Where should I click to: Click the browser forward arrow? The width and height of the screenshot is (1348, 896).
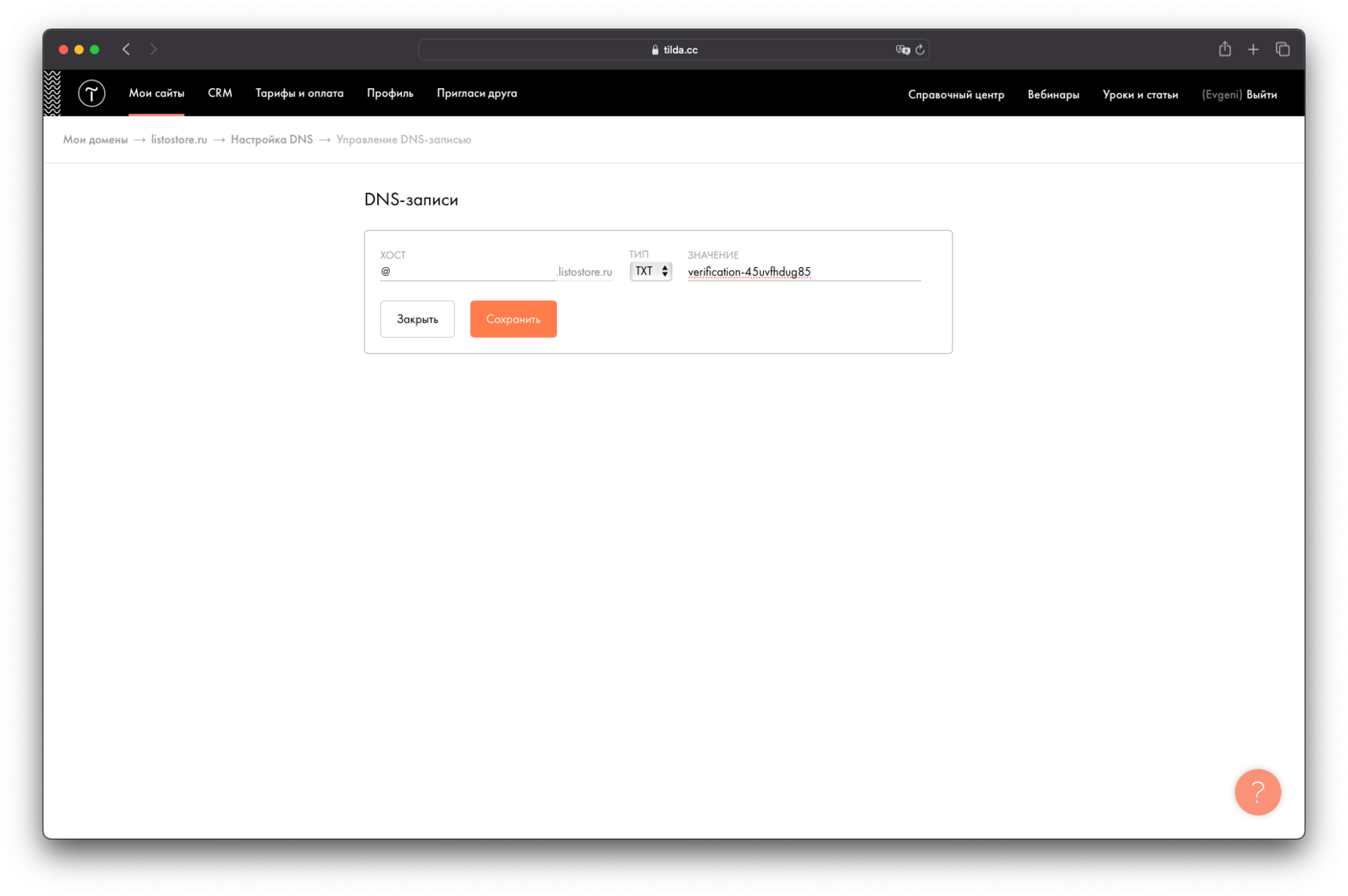click(x=153, y=50)
